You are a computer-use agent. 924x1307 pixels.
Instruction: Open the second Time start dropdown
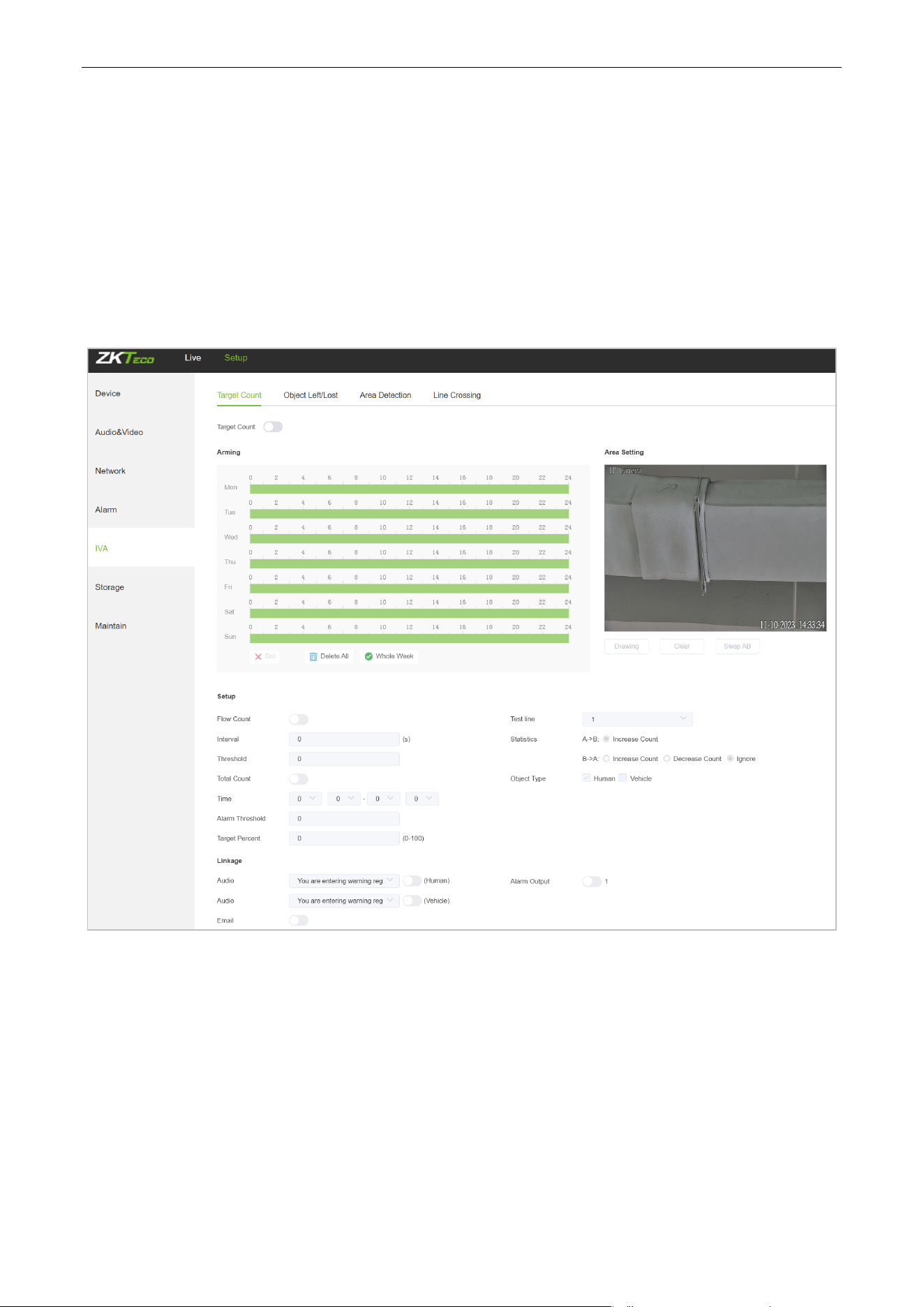344,799
